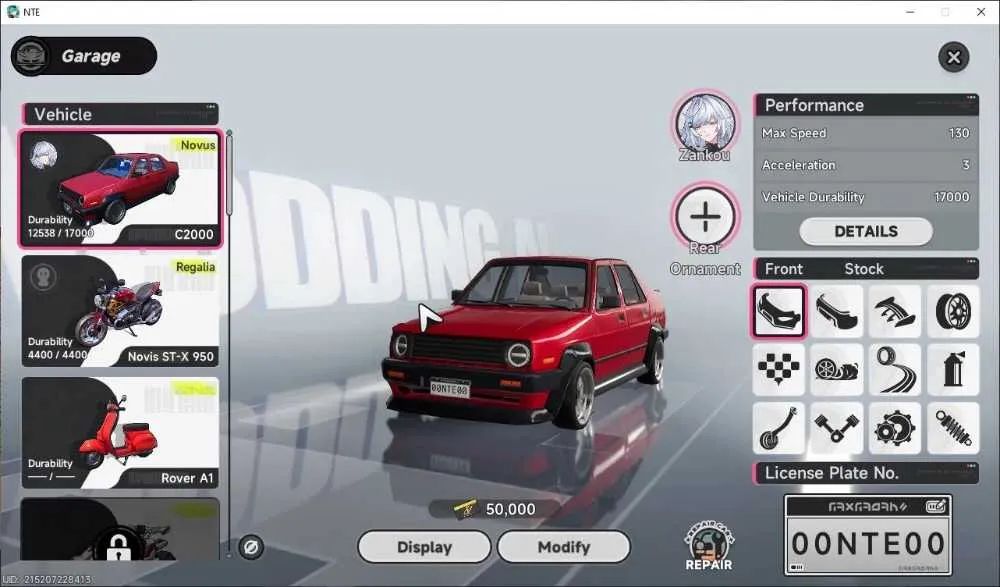The height and width of the screenshot is (587, 1000).
Task: Click the Modify button
Action: point(564,547)
